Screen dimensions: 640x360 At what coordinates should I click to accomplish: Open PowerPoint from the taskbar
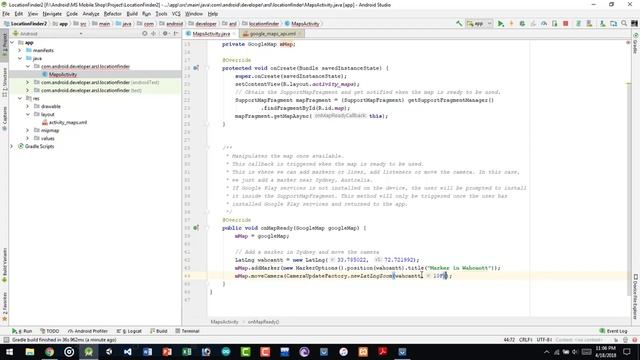pos(167,352)
